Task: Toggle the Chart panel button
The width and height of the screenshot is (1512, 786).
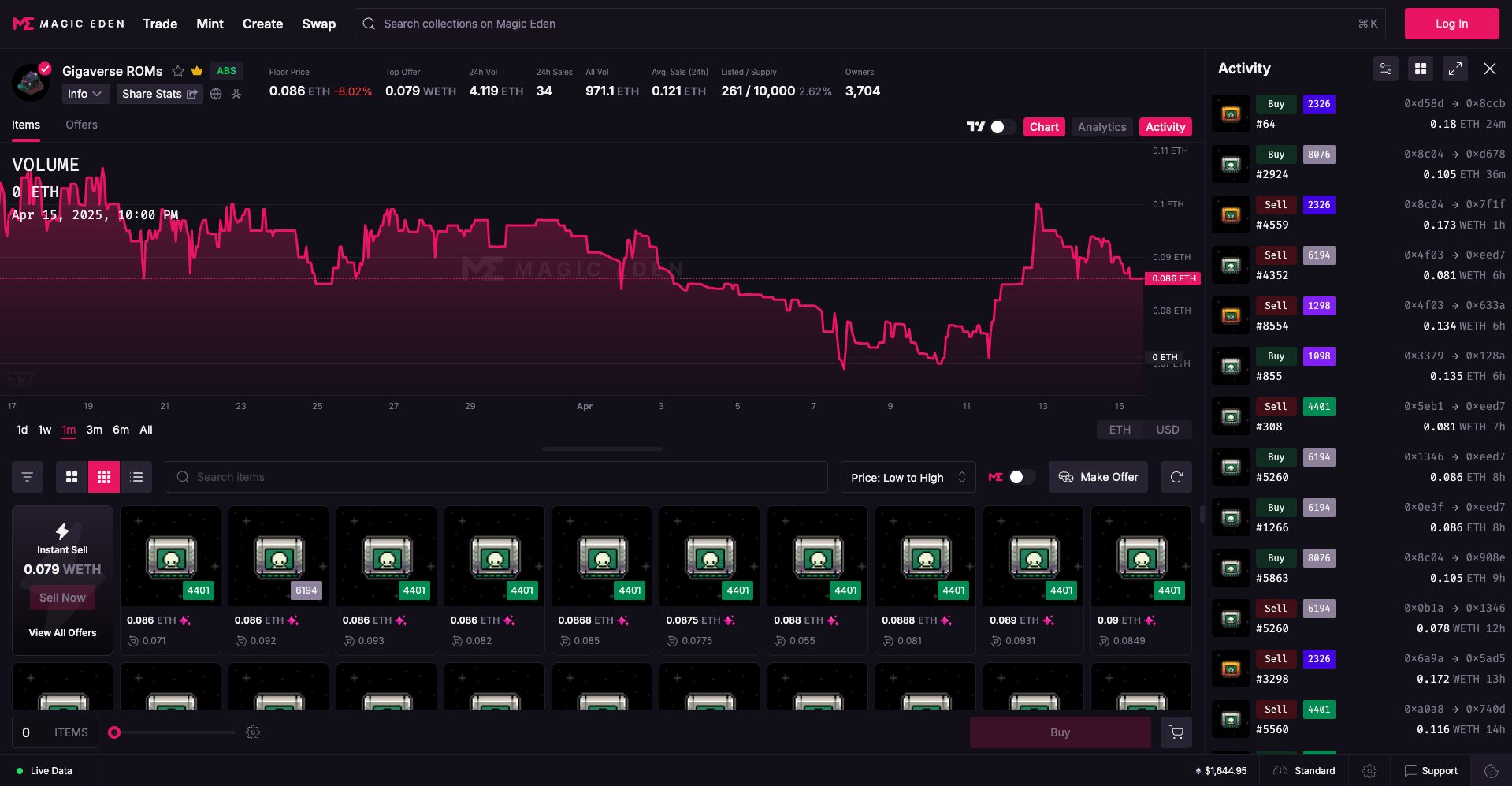Action: point(1044,127)
